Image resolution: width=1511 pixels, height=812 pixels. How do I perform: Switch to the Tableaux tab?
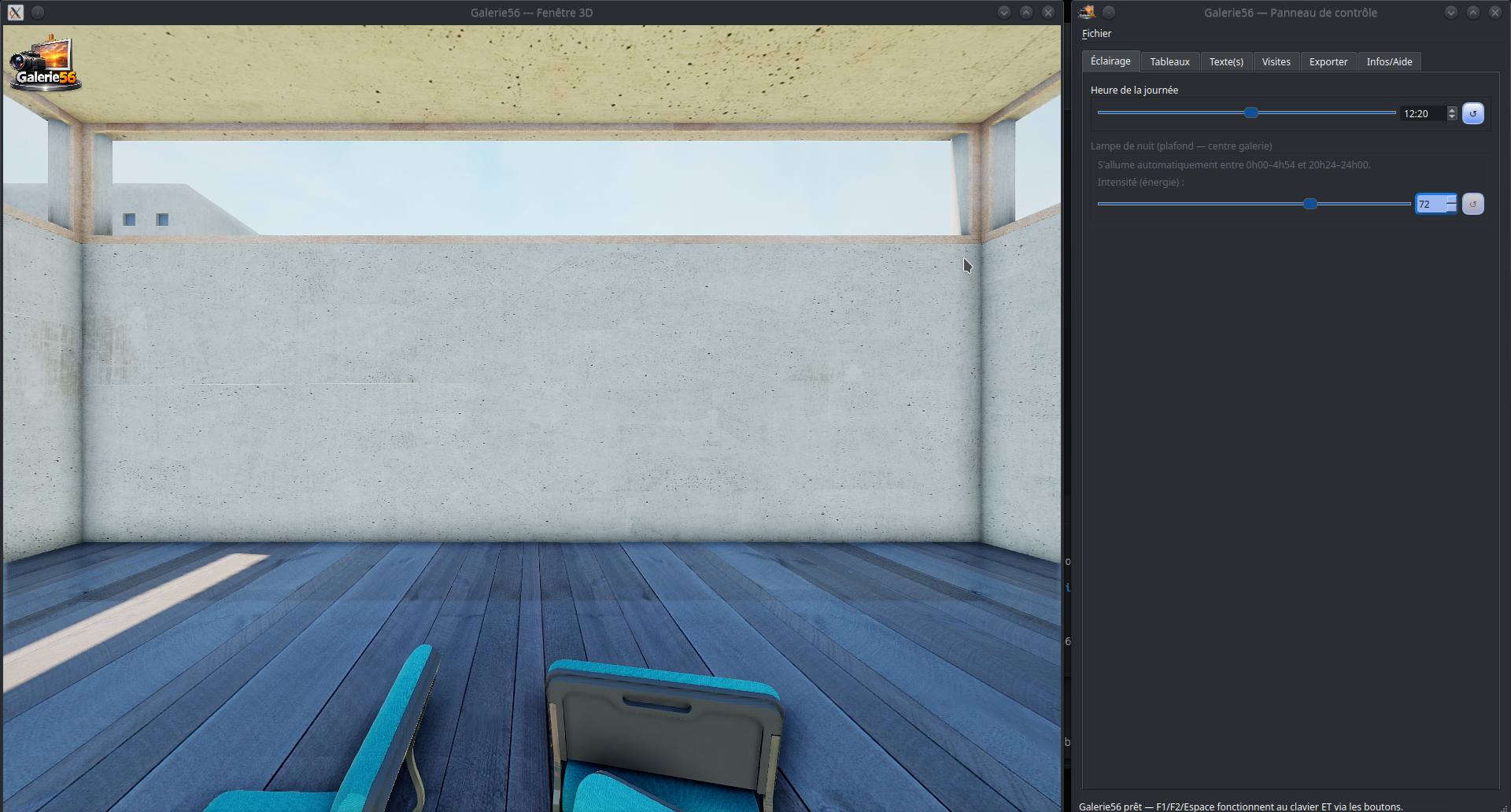click(1169, 61)
